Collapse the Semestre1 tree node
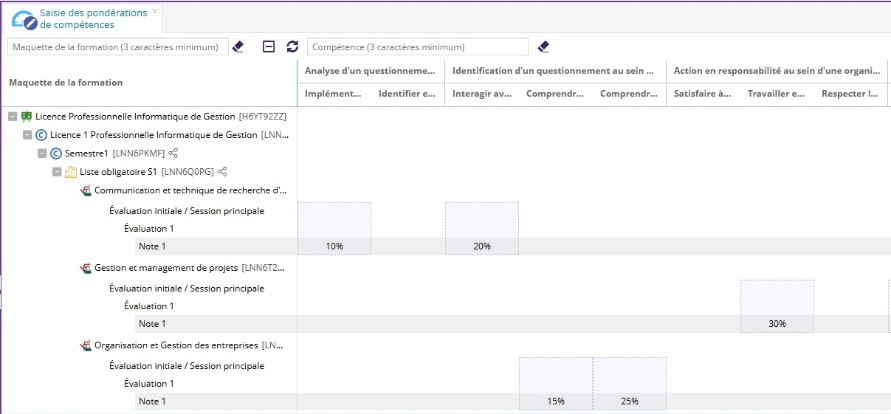Viewport: 891px width, 414px height. click(x=42, y=153)
